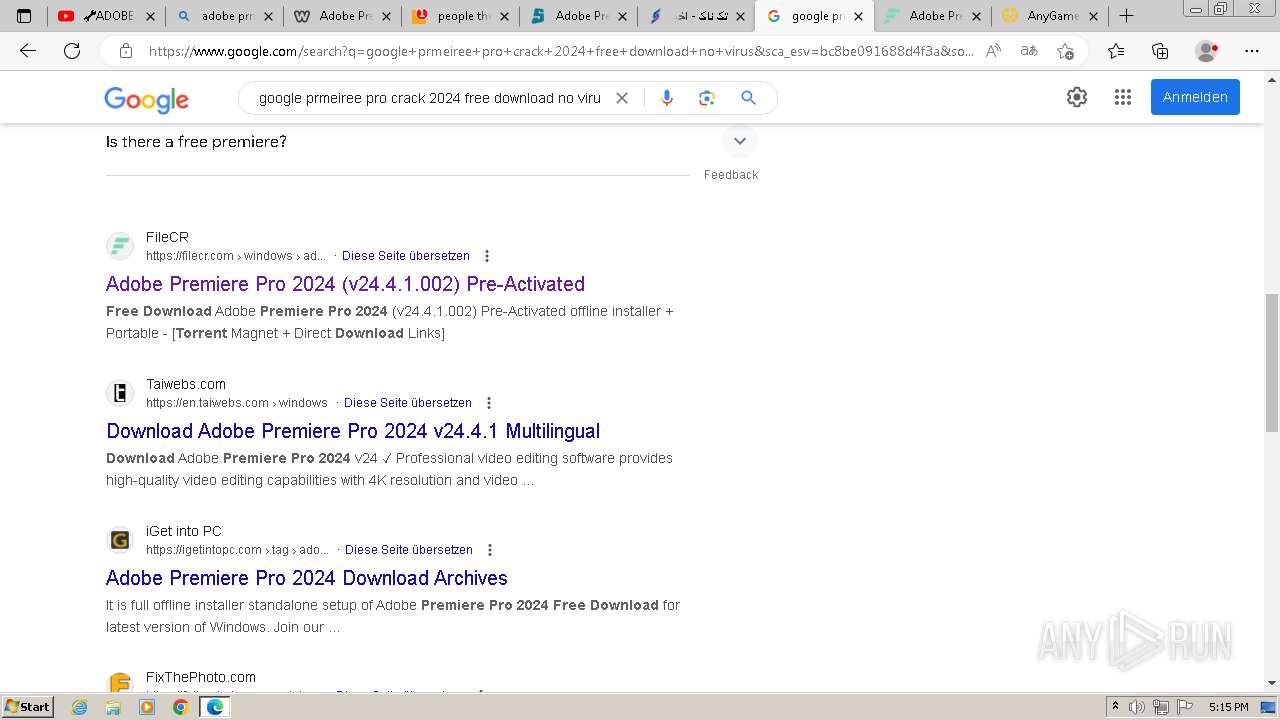This screenshot has width=1280, height=720.
Task: Launch Chrome from taskbar
Action: 180,707
